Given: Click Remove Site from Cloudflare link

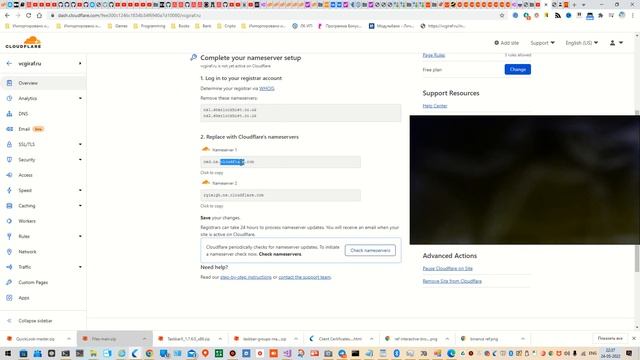Looking at the screenshot, I should (452, 281).
